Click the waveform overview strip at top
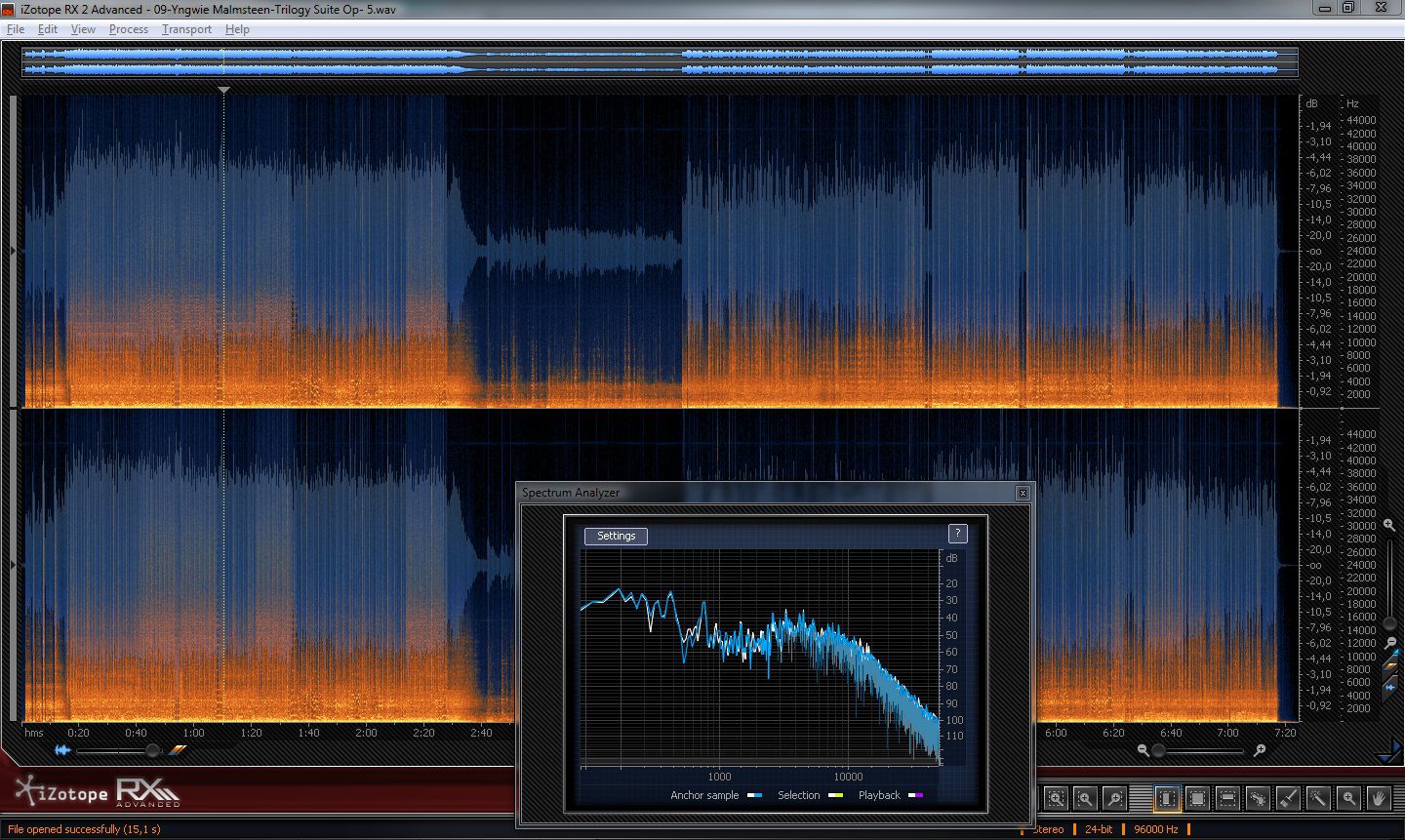The image size is (1405, 840). 660,62
